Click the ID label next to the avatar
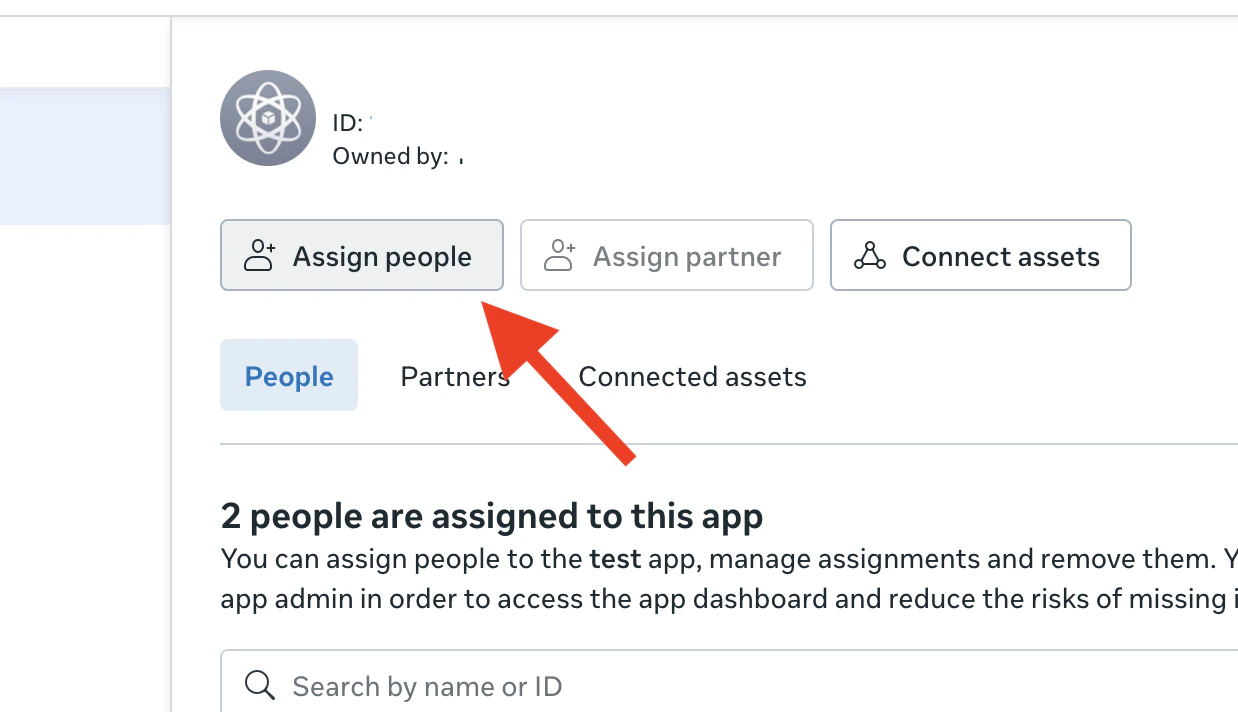This screenshot has width=1238, height=712. point(346,122)
